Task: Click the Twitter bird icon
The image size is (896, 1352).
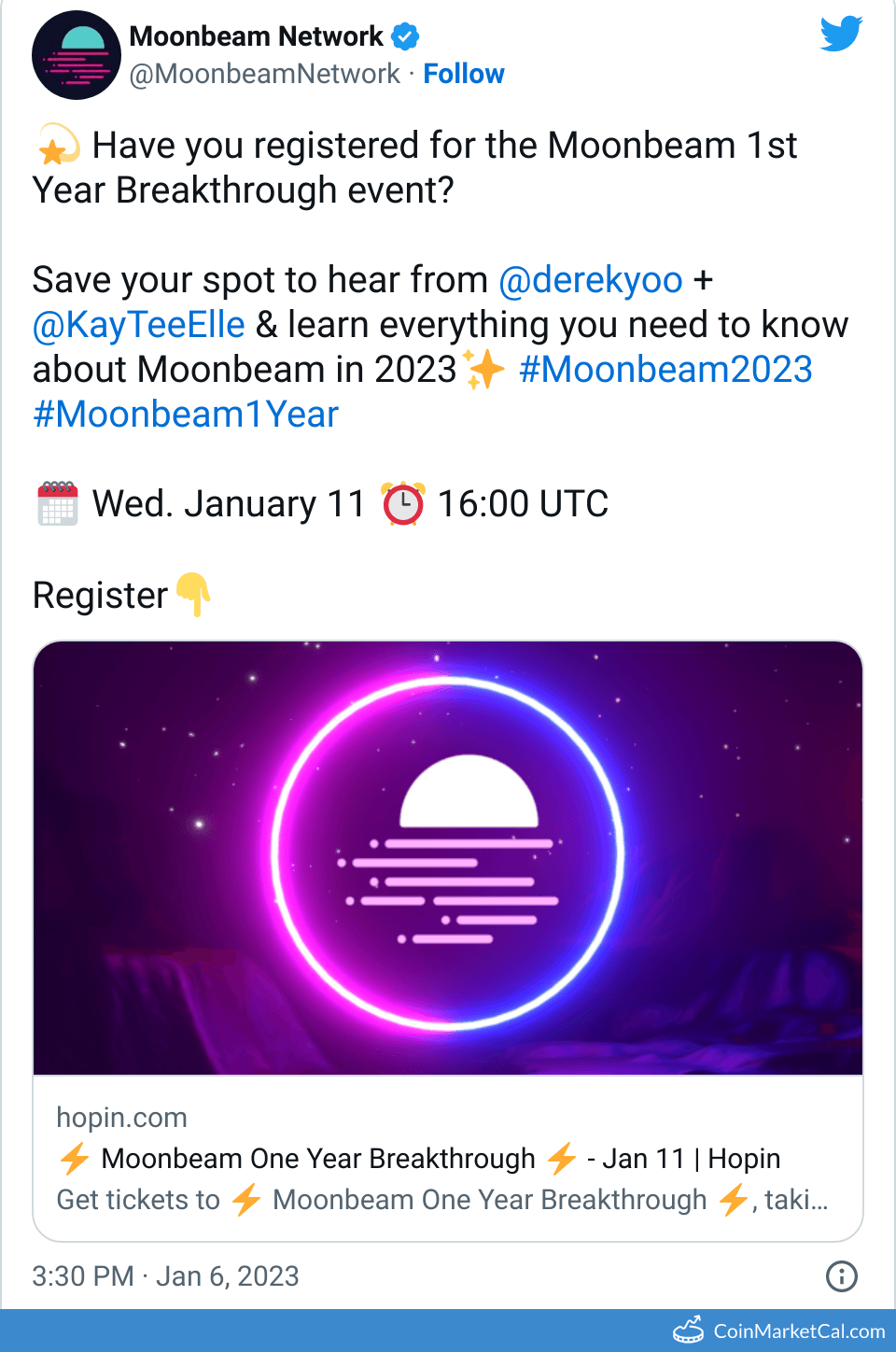Action: (x=839, y=35)
